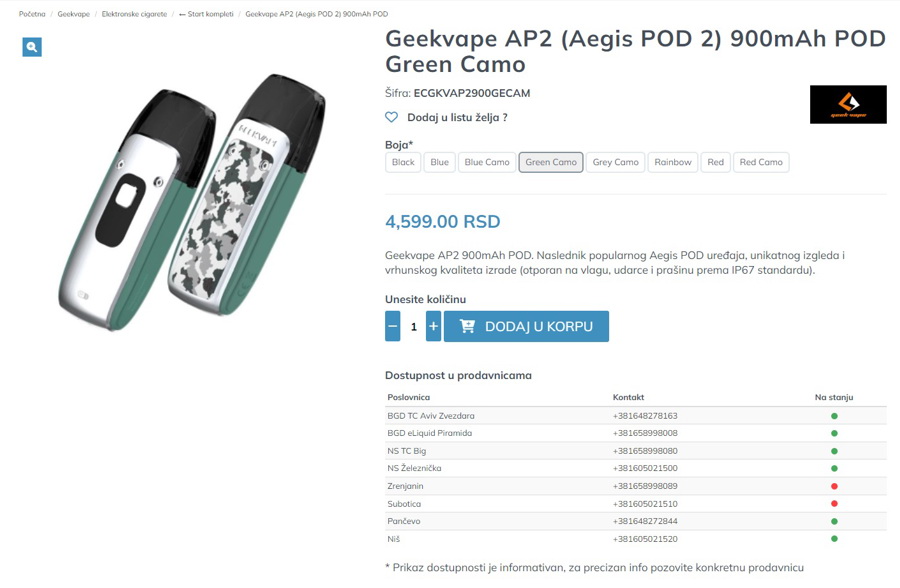The image size is (900, 588).
Task: Open the Geekvape brand logo
Action: (x=848, y=104)
